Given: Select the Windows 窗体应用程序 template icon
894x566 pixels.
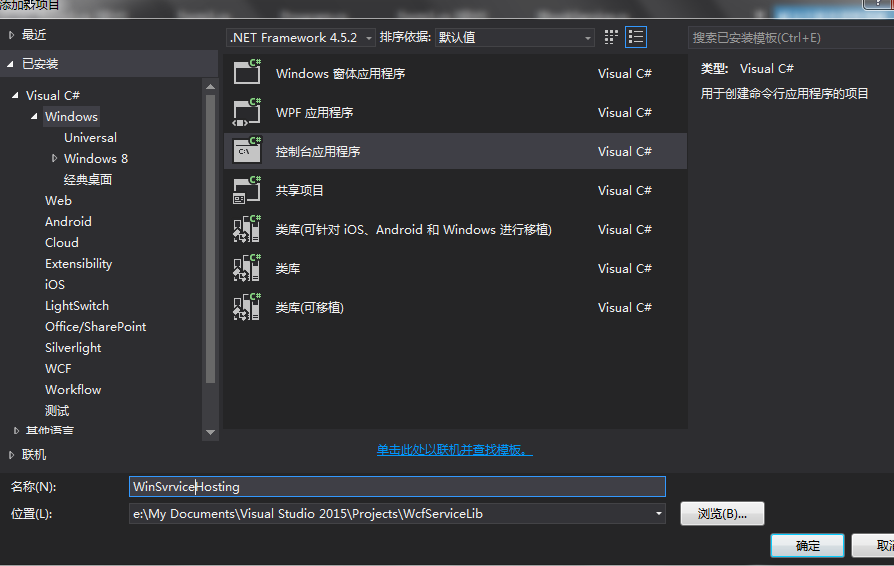Looking at the screenshot, I should (247, 72).
